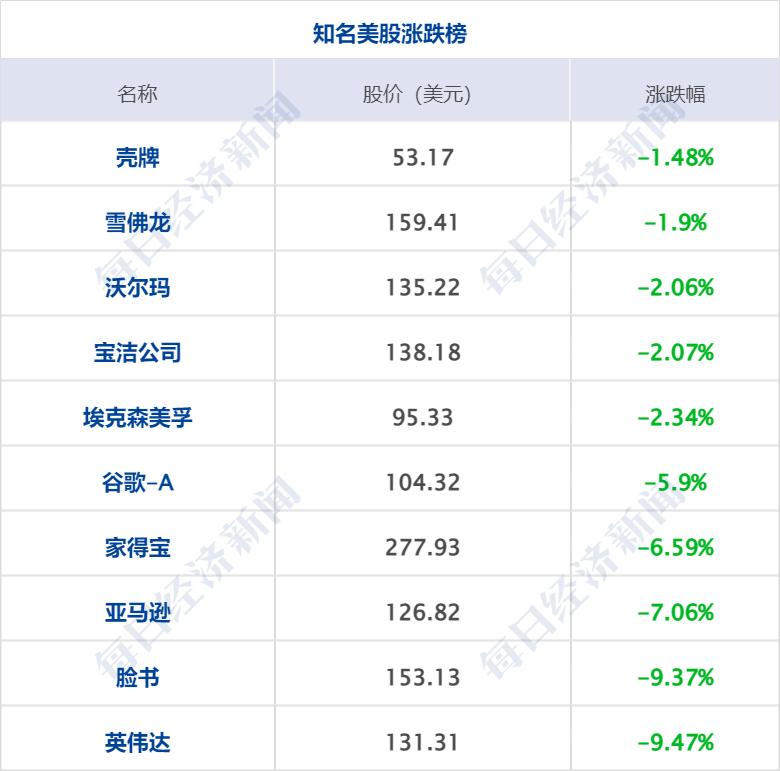Open the 宝洁公司 stock name link
780x771 pixels.
(x=137, y=352)
